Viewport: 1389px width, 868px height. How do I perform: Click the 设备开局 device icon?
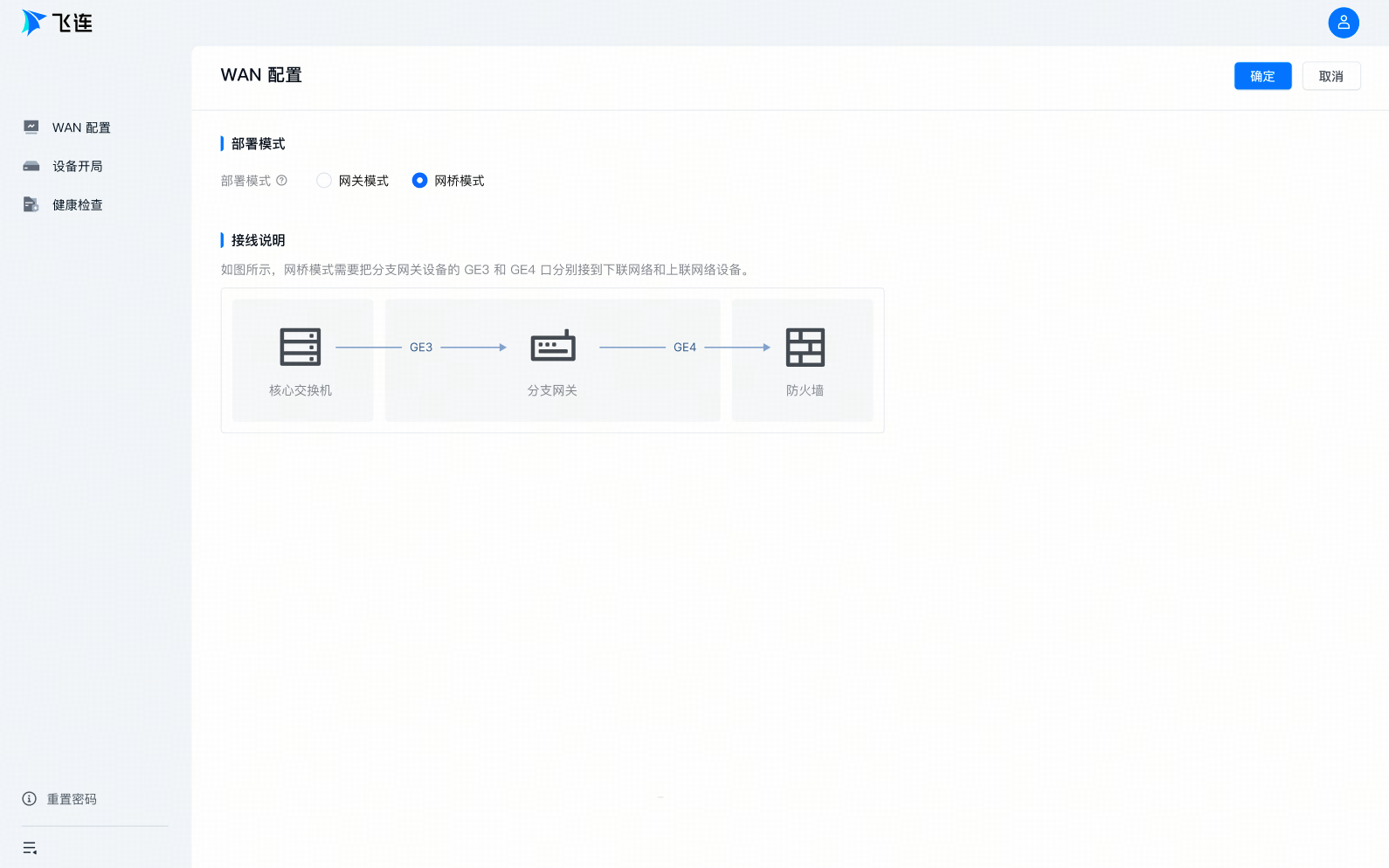(x=31, y=166)
